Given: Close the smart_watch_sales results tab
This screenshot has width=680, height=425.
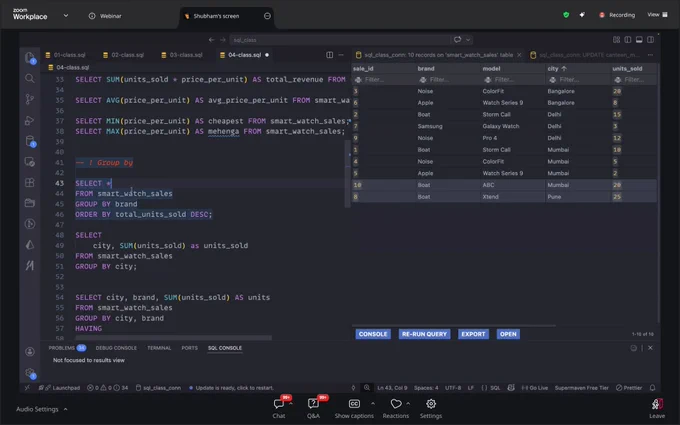Looking at the screenshot, I should [519, 55].
